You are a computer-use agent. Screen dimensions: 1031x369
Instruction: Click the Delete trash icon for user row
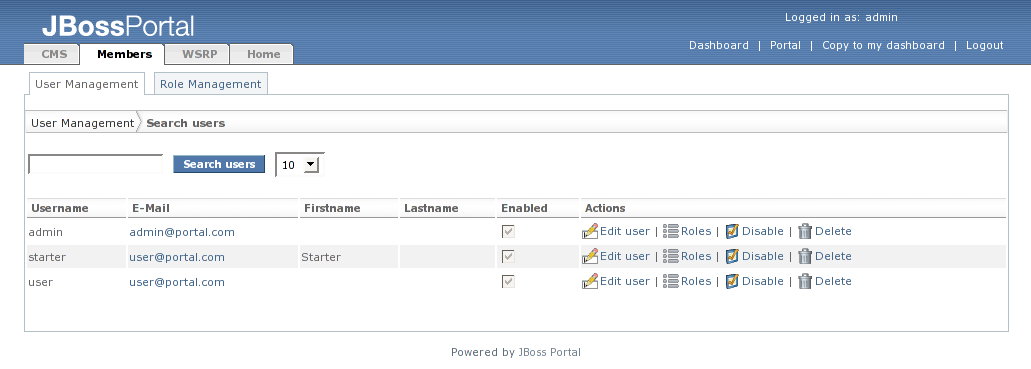pyautogui.click(x=805, y=282)
